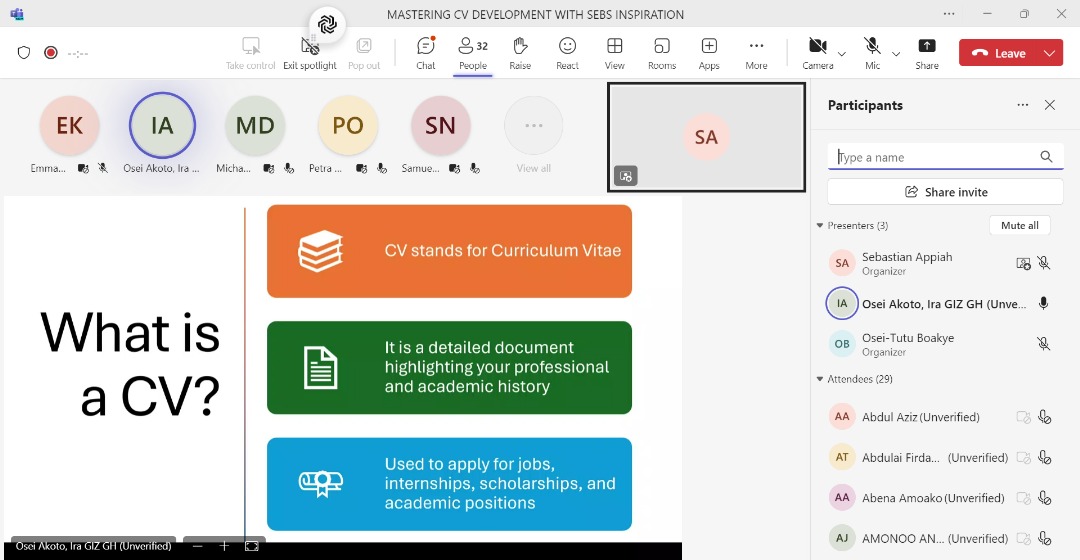Expand the Camera options dropdown arrow
This screenshot has height=560, width=1080.
click(842, 53)
